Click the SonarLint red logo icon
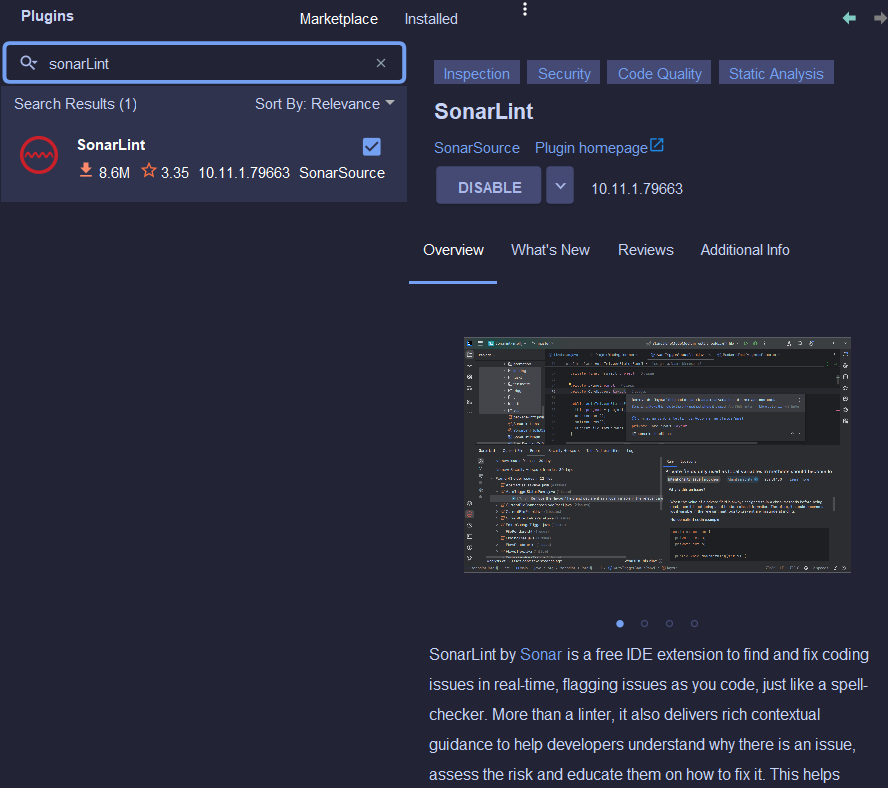The image size is (888, 788). tap(39, 155)
